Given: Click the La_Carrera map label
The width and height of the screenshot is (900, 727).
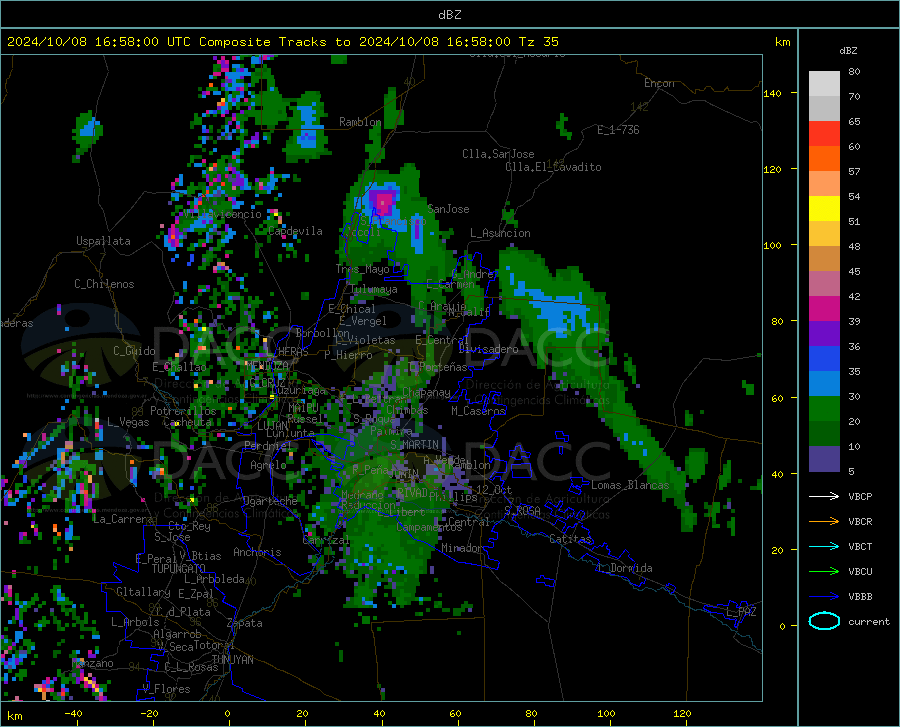Looking at the screenshot, I should click(x=123, y=519).
